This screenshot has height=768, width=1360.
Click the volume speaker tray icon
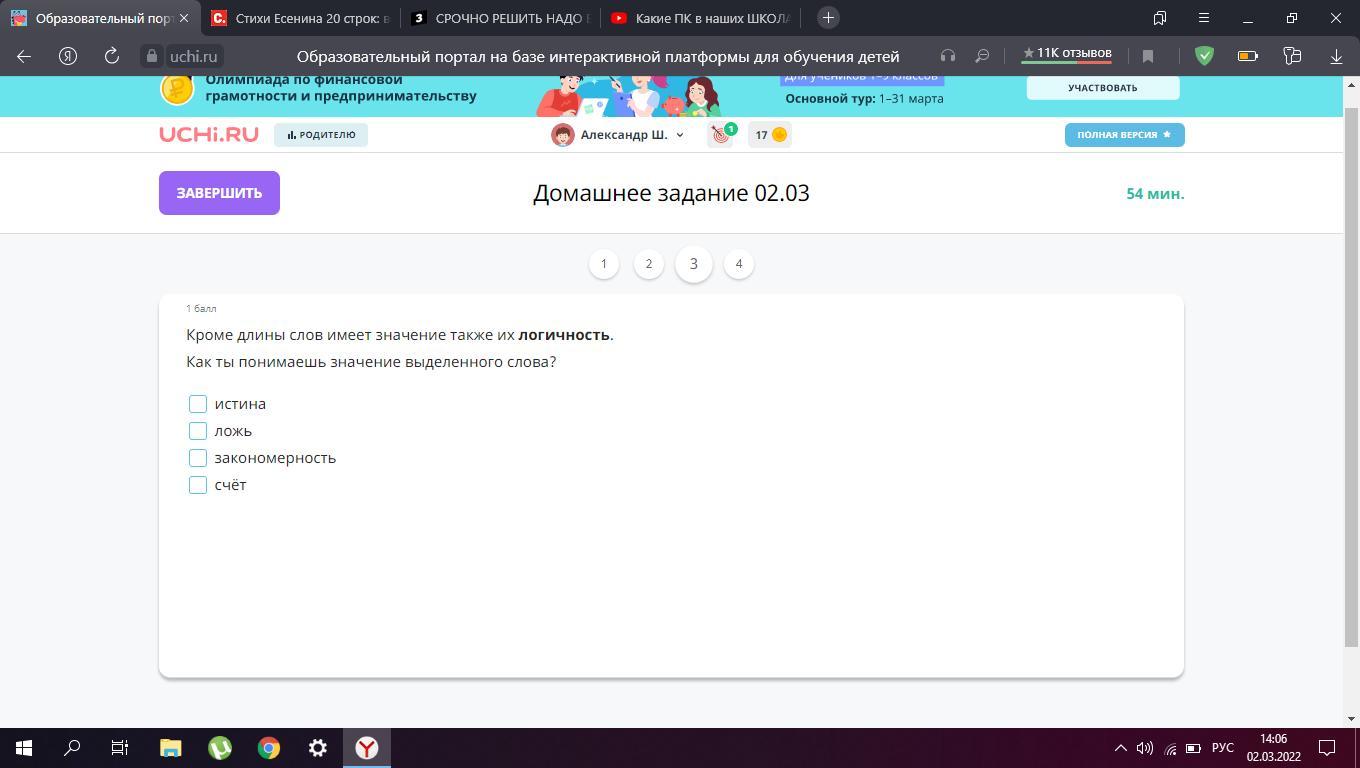[1145, 748]
